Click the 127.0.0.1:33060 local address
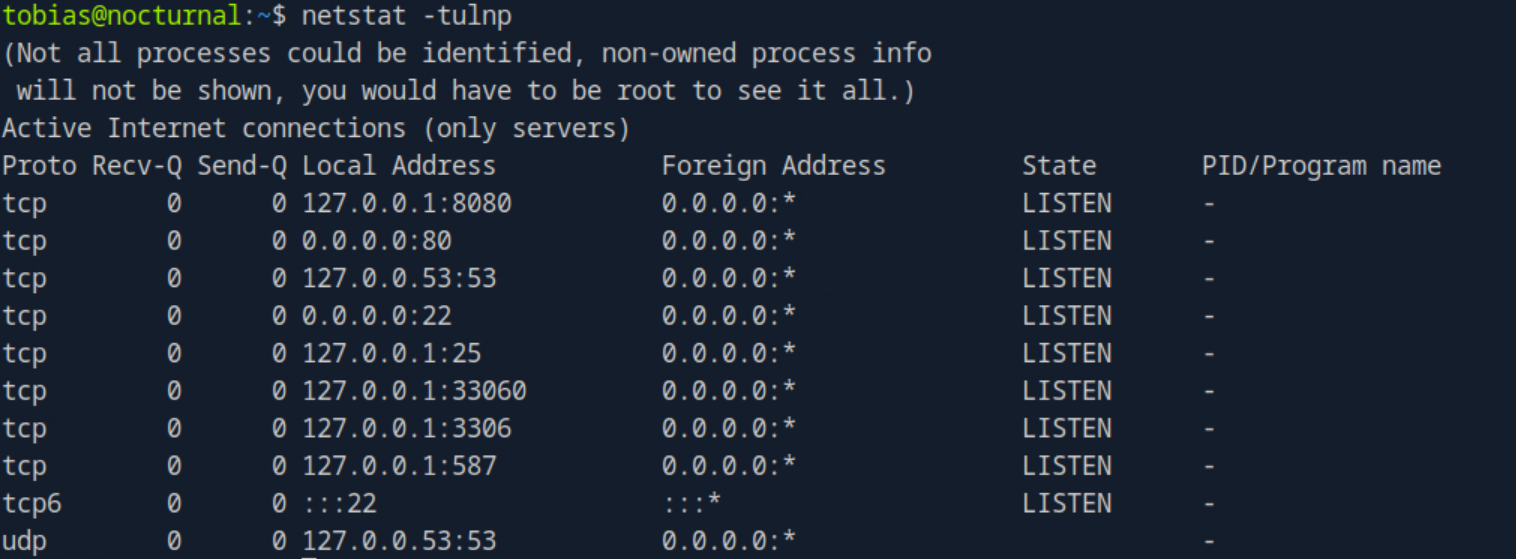1516x559 pixels. [x=414, y=391]
